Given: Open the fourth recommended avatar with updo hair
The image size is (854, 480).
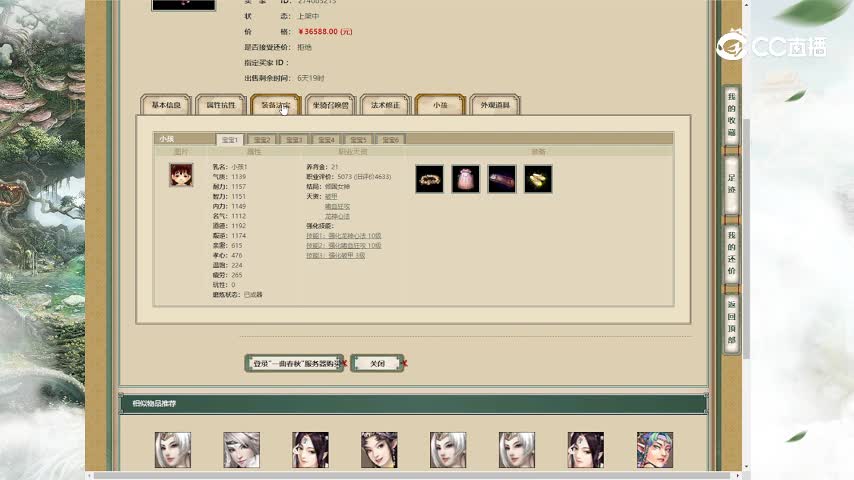Looking at the screenshot, I should coord(379,450).
